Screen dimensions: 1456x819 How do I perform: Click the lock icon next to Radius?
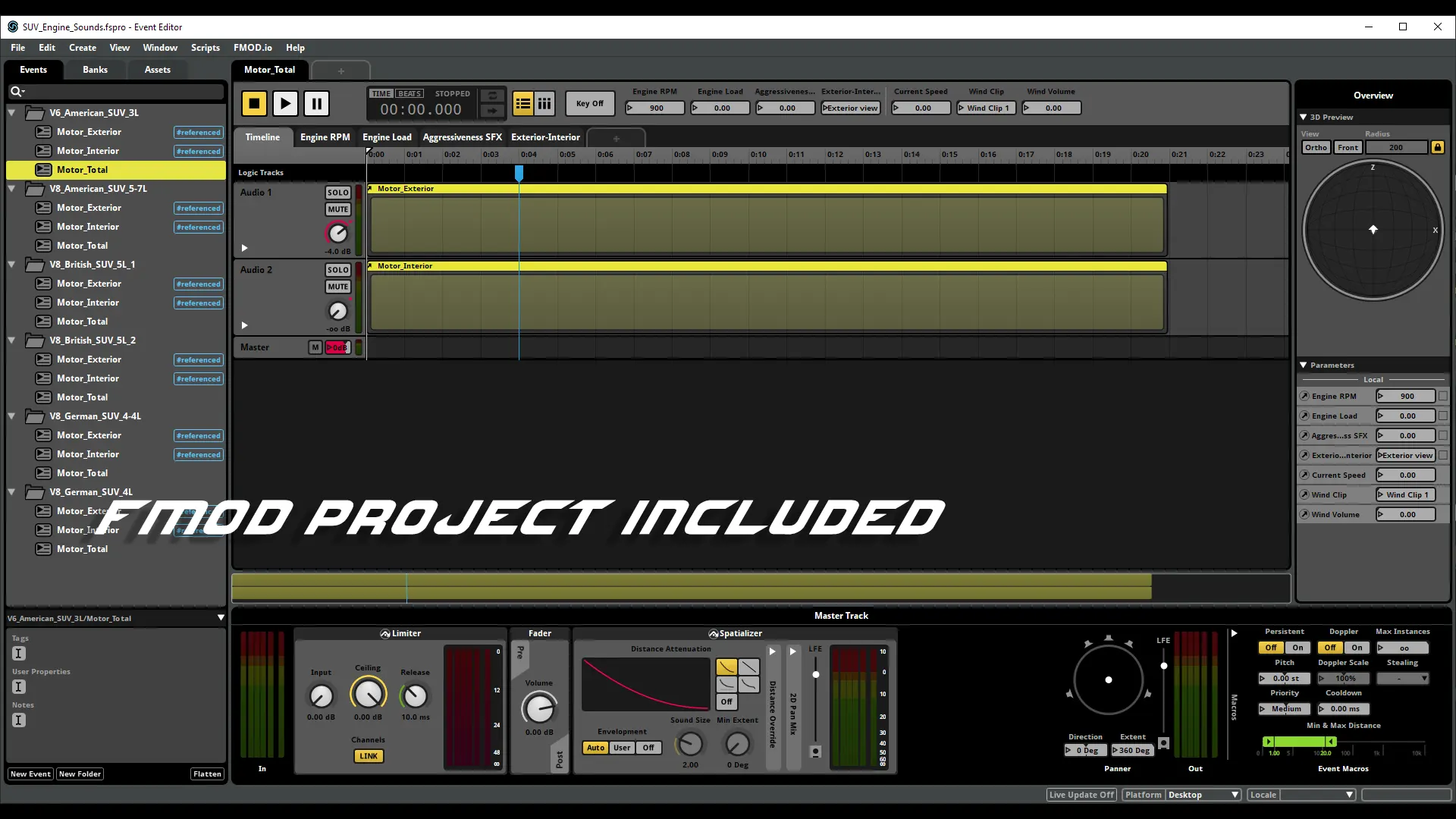point(1437,147)
